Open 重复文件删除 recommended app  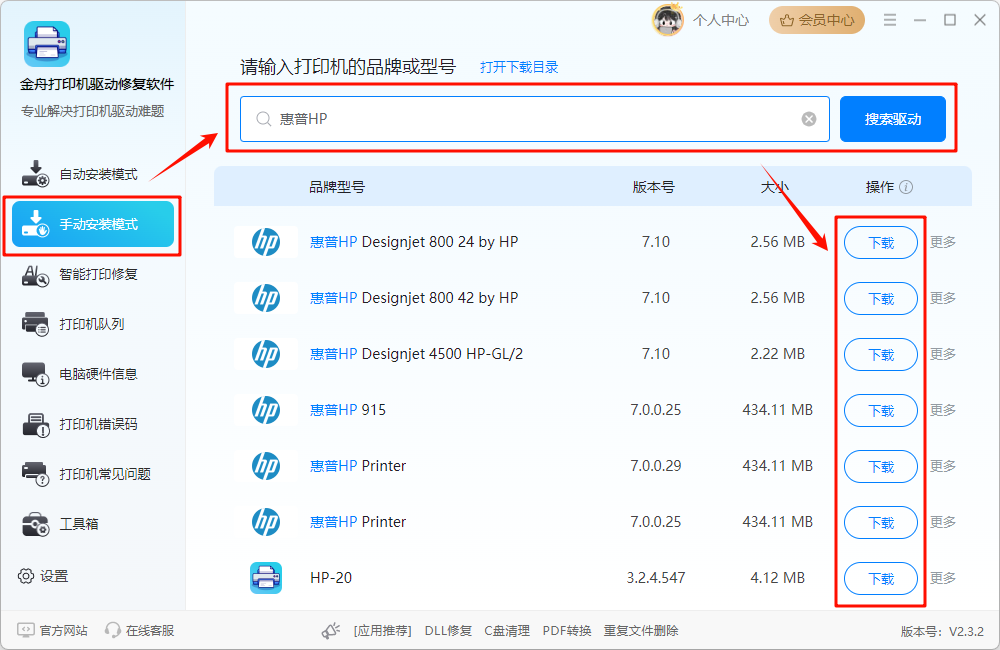click(x=641, y=631)
